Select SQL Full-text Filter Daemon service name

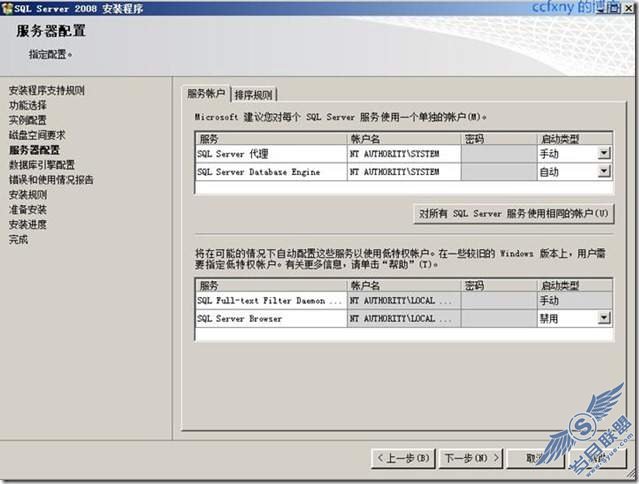[x=269, y=301]
